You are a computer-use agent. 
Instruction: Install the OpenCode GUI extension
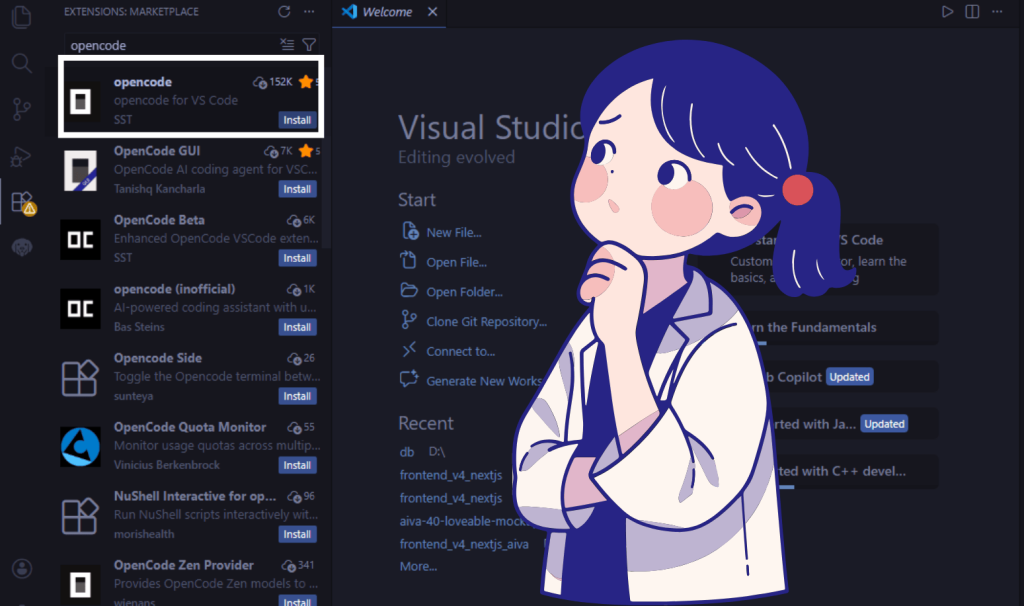(297, 189)
